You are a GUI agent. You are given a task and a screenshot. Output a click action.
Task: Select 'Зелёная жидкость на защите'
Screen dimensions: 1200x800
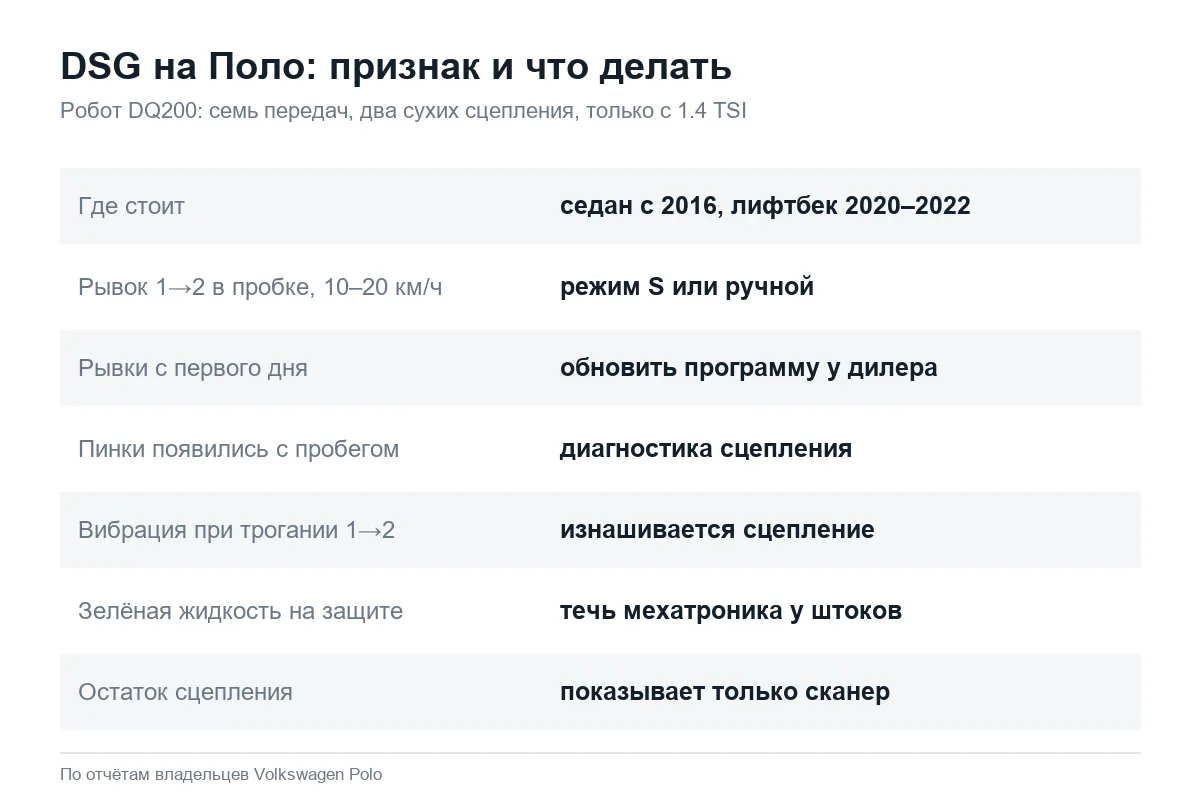tap(240, 611)
